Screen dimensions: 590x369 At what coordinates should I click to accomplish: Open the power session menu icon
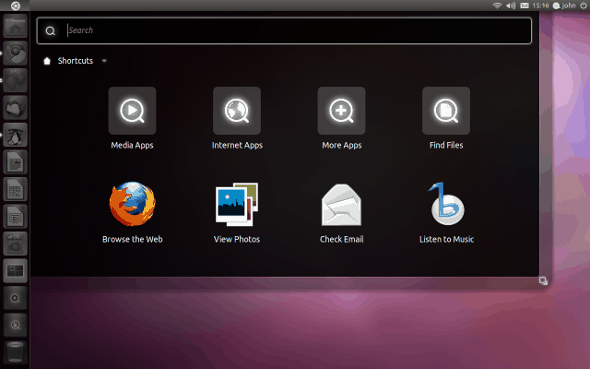pyautogui.click(x=583, y=6)
